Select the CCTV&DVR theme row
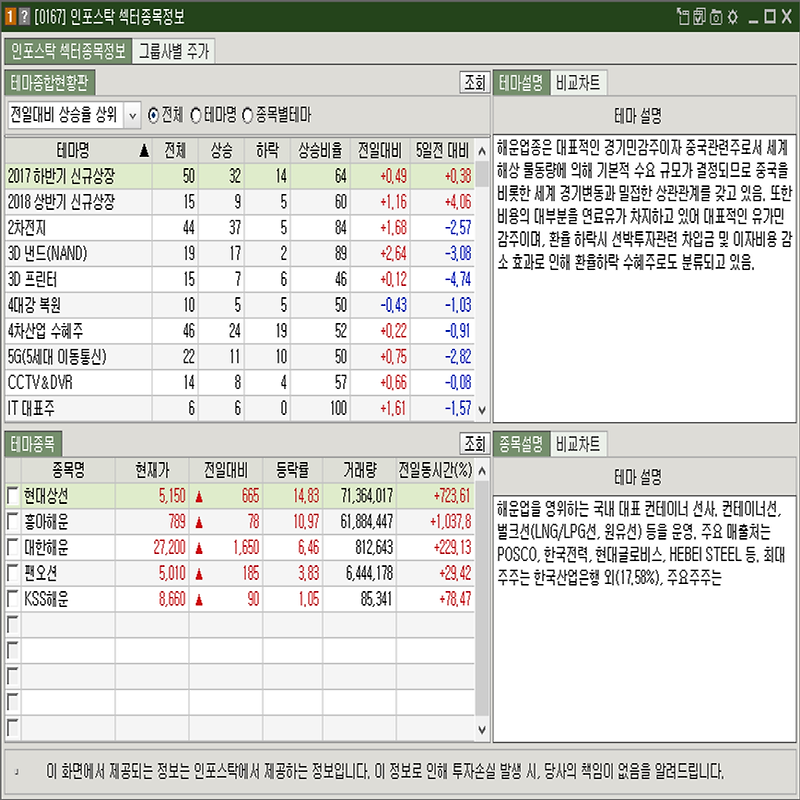 tap(240, 383)
